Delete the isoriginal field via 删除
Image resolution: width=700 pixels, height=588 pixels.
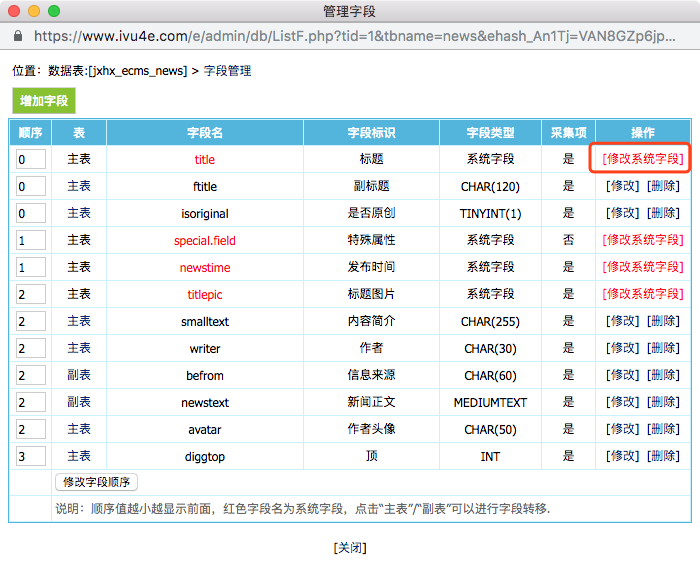click(x=662, y=213)
